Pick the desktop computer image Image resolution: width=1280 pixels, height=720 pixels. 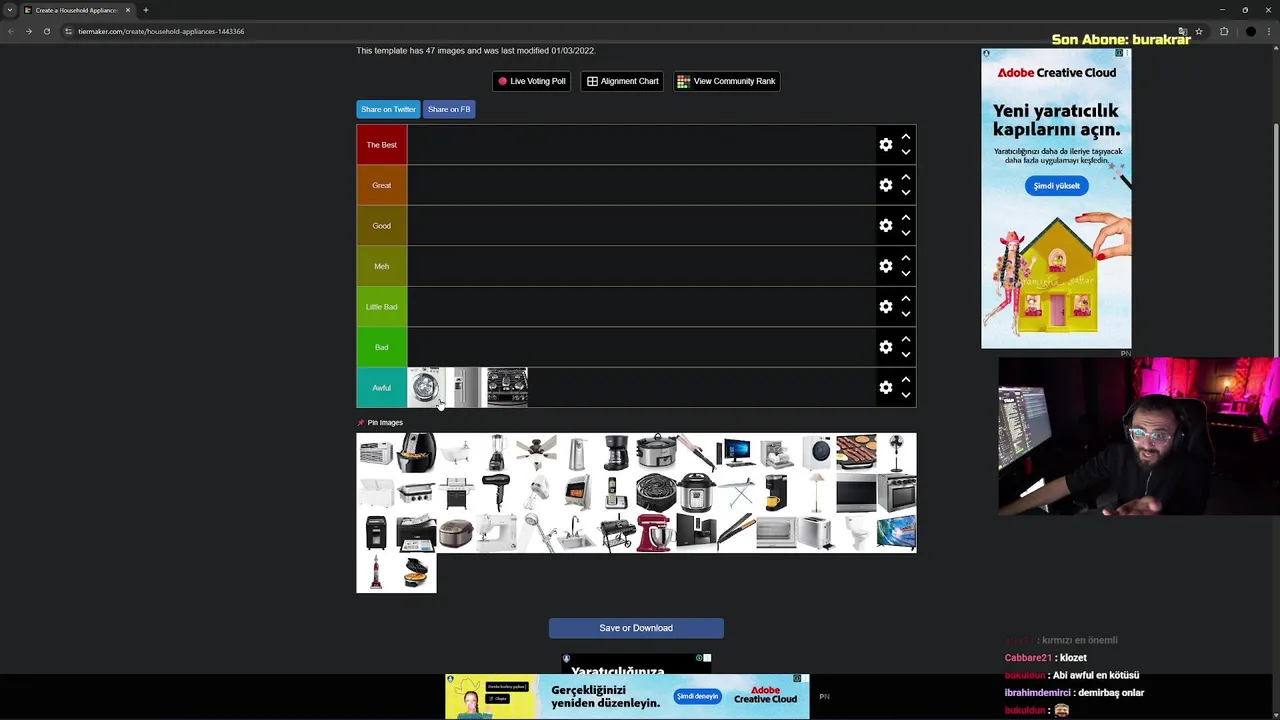(x=736, y=453)
